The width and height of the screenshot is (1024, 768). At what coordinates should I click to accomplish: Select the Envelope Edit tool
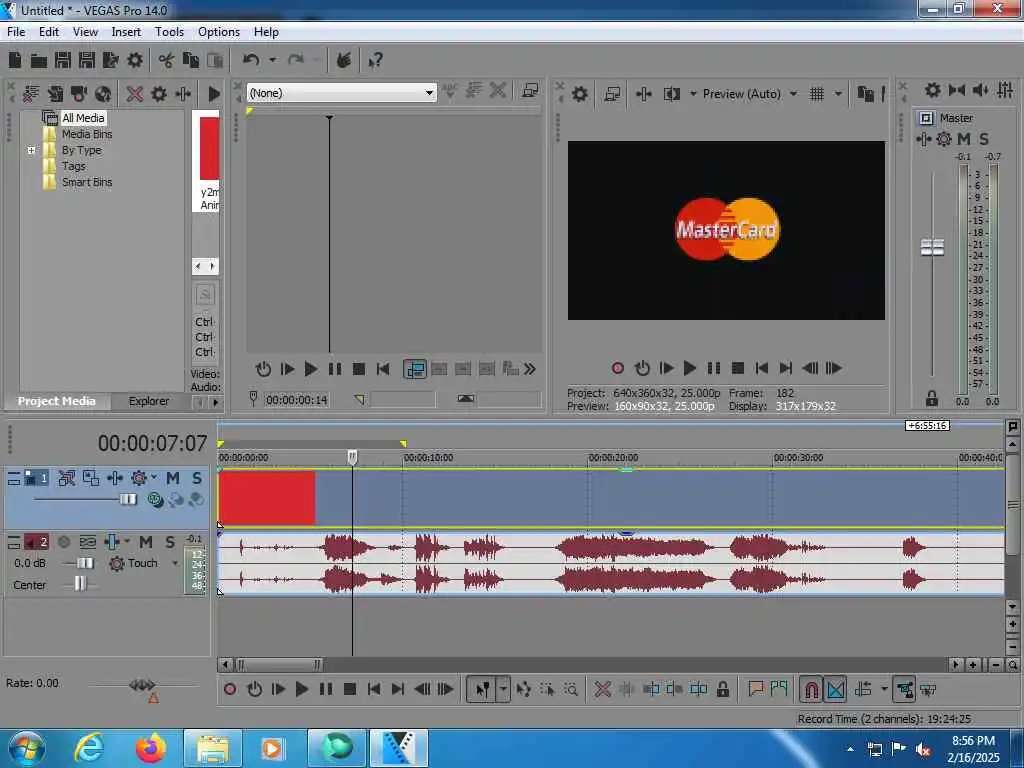523,690
